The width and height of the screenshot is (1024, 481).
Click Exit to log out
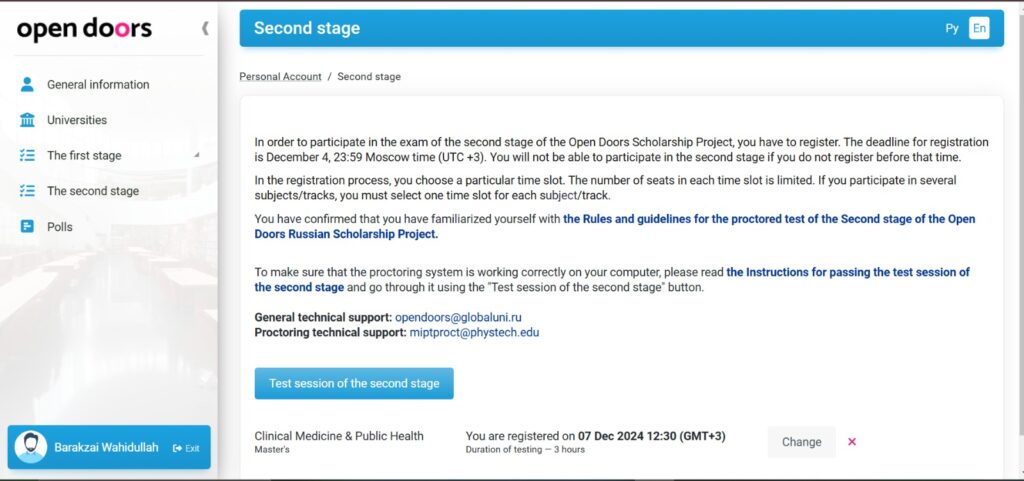[x=186, y=448]
